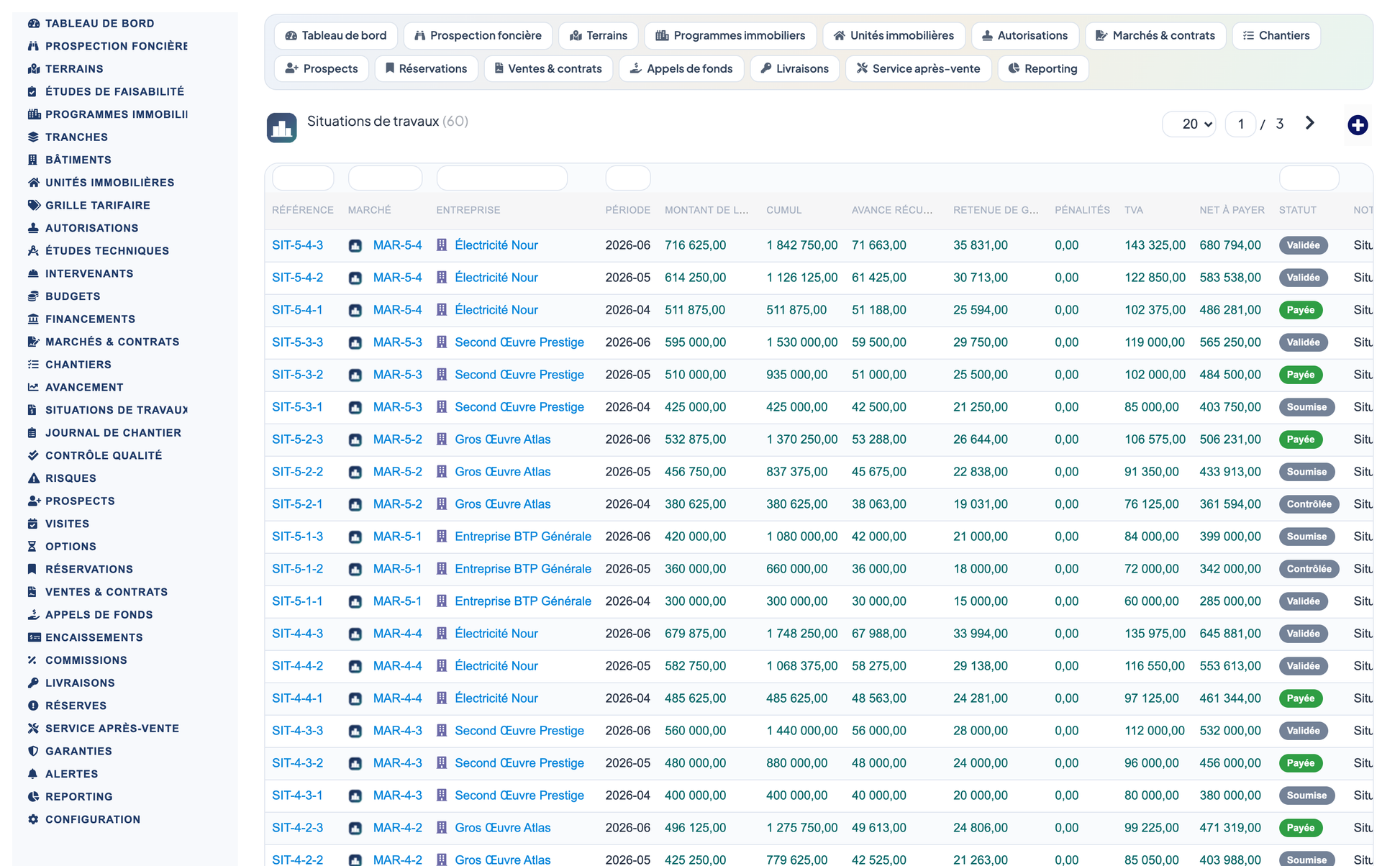Screen dimensions: 1400x866
Task: Open market link MAR-5-3 in SIT-5-3-2 row
Action: [397, 375]
